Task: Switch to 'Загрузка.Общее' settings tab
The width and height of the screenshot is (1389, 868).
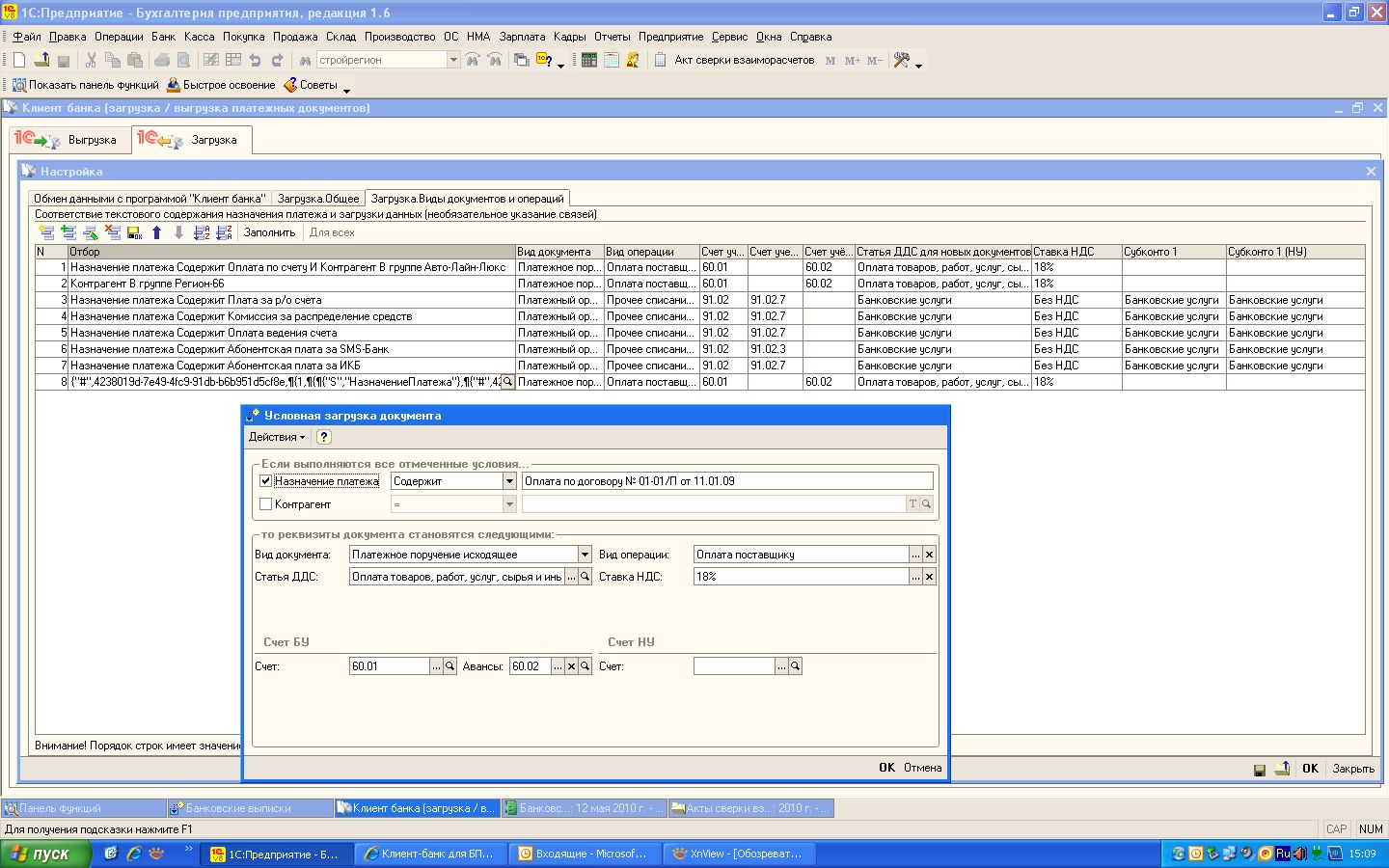Action: click(x=318, y=199)
